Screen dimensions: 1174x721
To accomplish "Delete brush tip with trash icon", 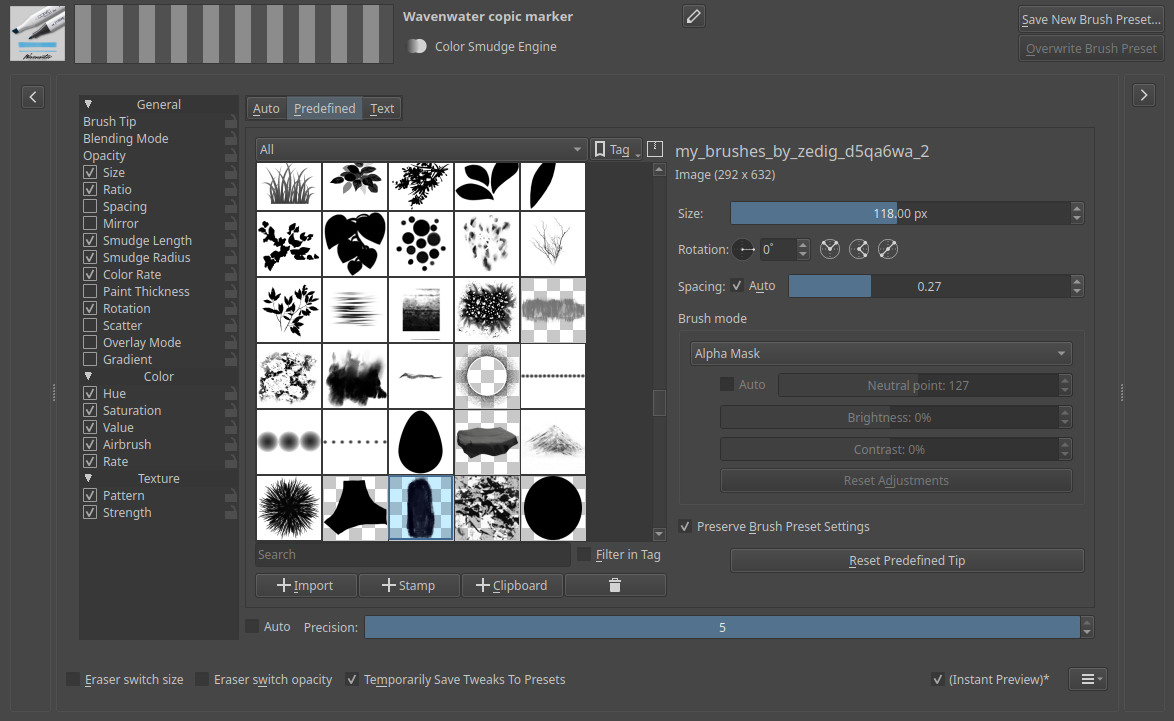I will (x=615, y=585).
